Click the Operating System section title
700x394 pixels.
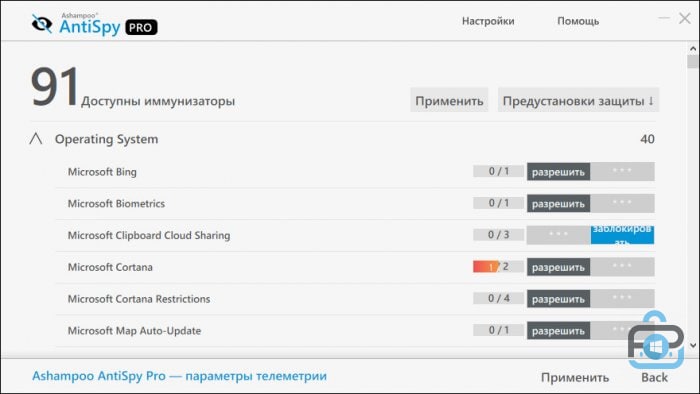106,139
